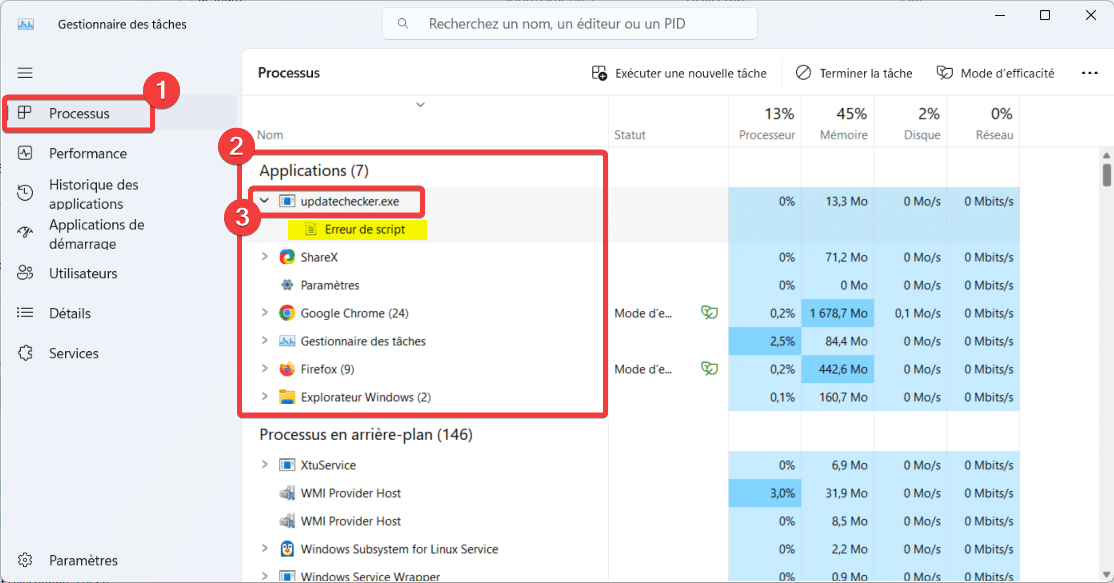Expand the Explorateur Windows process group

pyautogui.click(x=263, y=396)
